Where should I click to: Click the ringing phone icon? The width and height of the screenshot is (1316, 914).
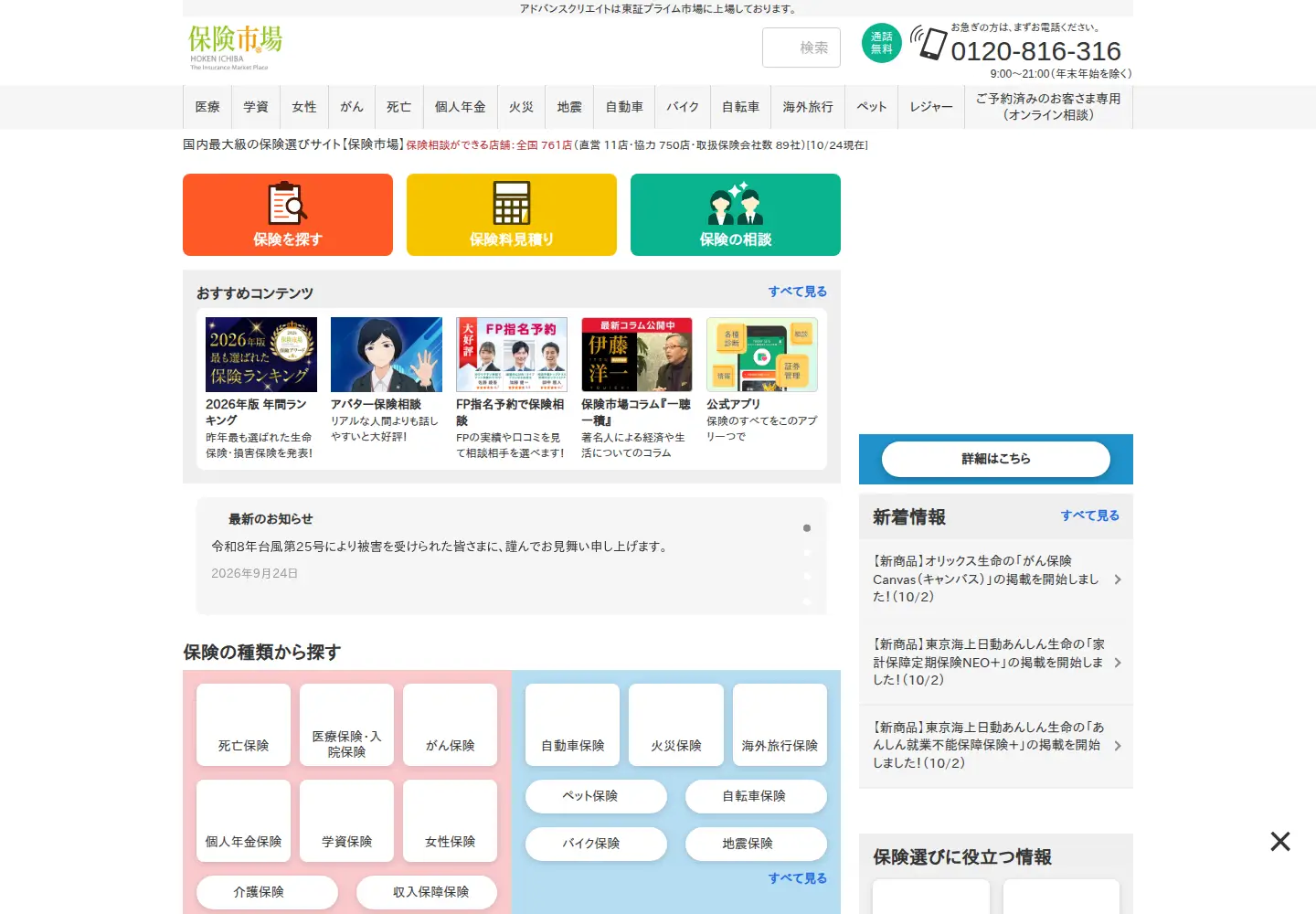[929, 42]
